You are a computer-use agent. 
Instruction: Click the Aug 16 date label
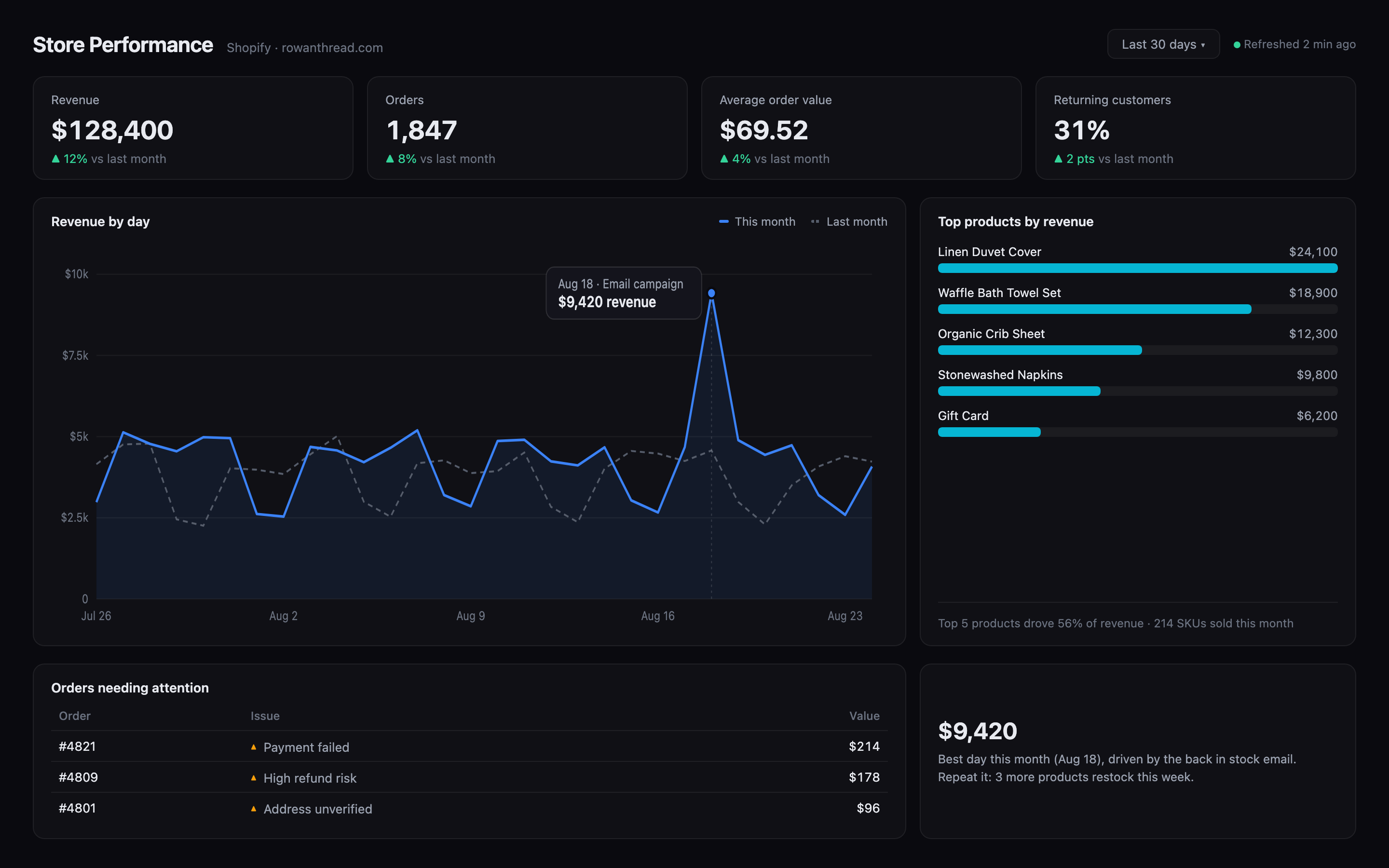(x=658, y=616)
